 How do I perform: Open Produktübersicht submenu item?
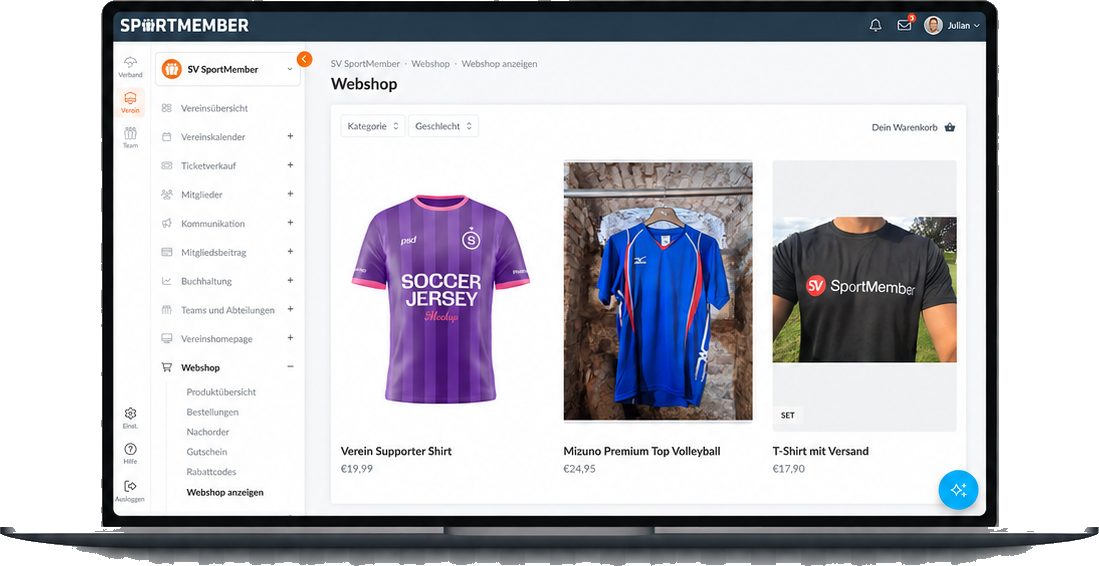click(221, 392)
